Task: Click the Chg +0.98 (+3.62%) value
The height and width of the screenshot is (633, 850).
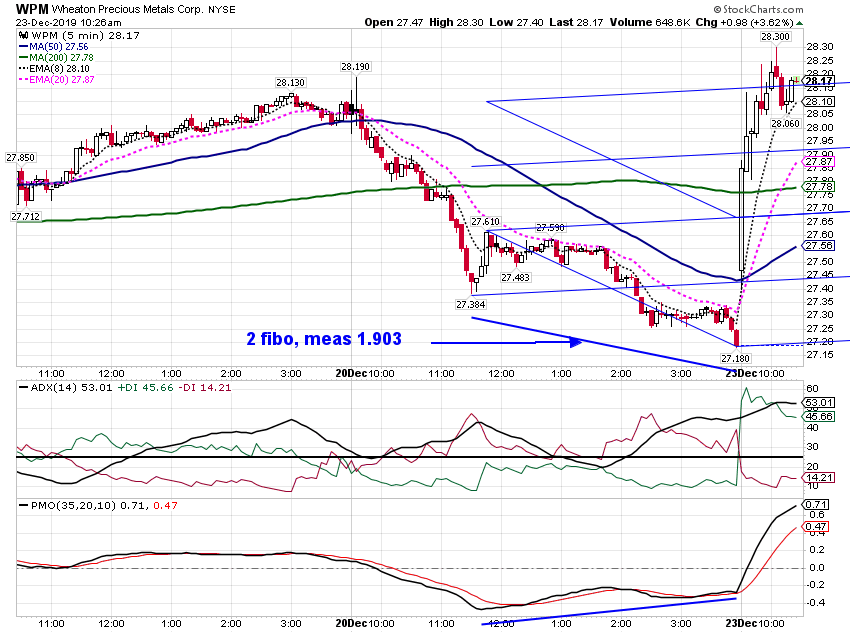Action: 744,22
